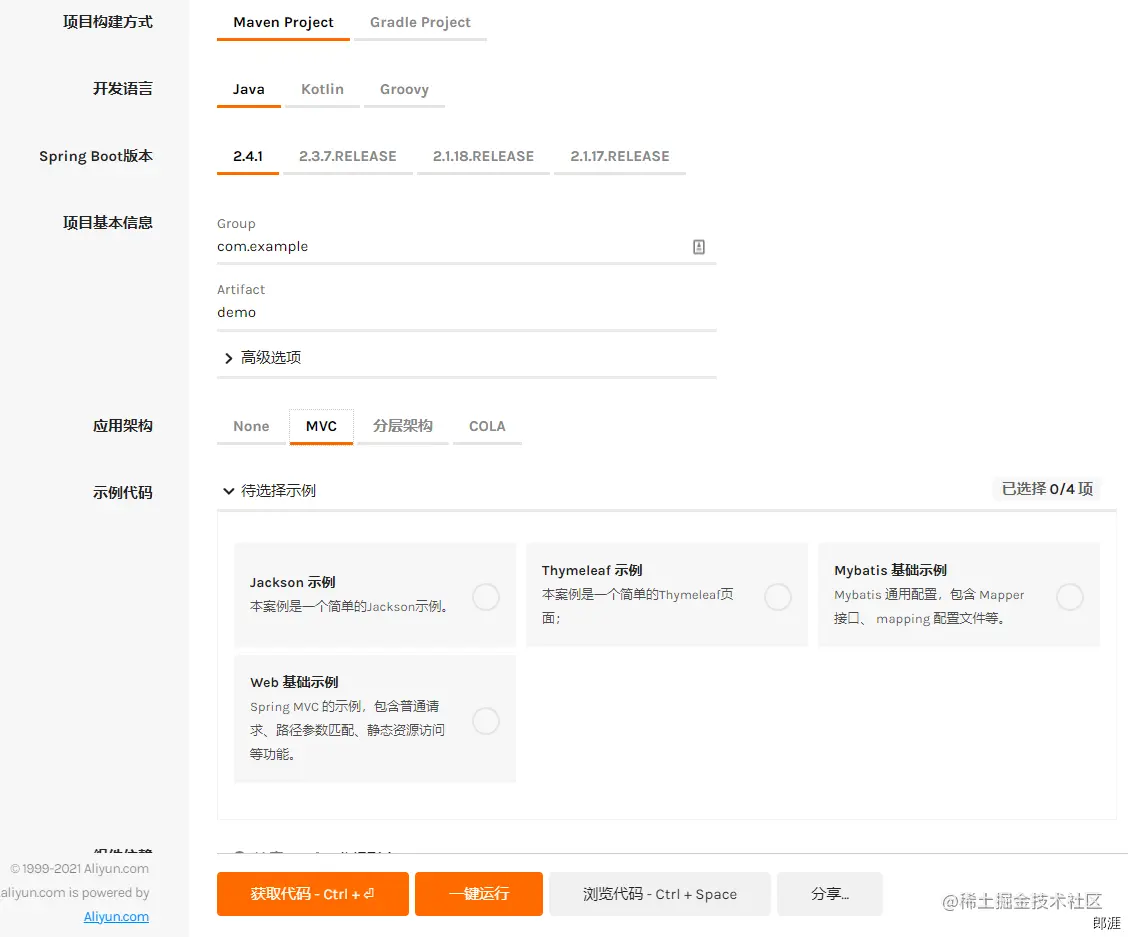The height and width of the screenshot is (937, 1128).
Task: Click the Spring Boot版本 section label
Action: (x=96, y=156)
